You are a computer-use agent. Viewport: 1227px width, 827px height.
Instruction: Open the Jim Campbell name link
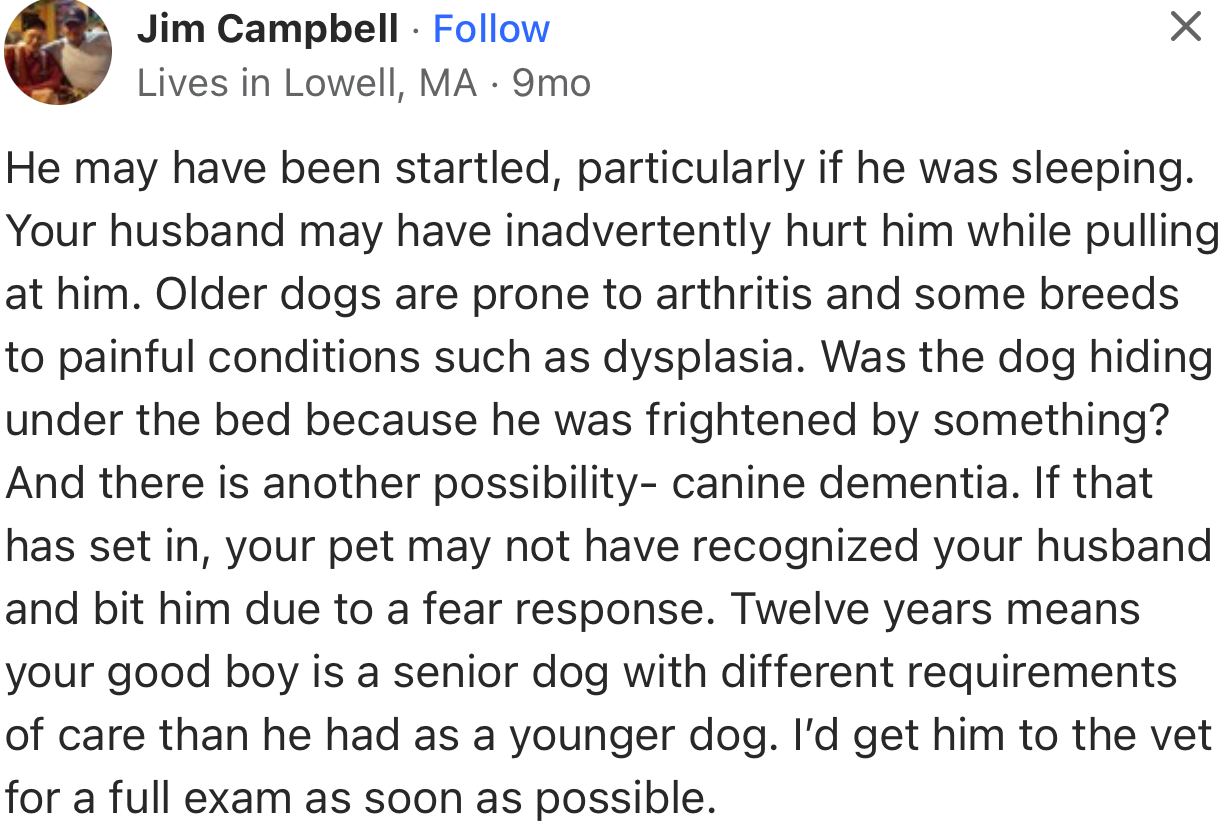coord(268,30)
